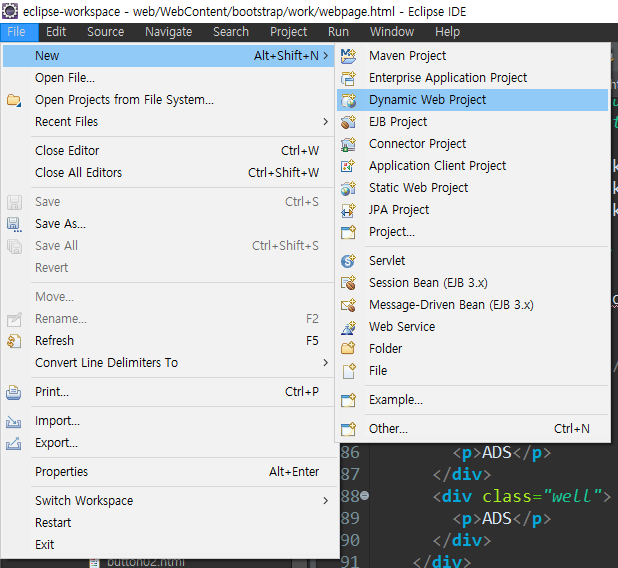Click line number 90 in editor gutter

pos(350,540)
